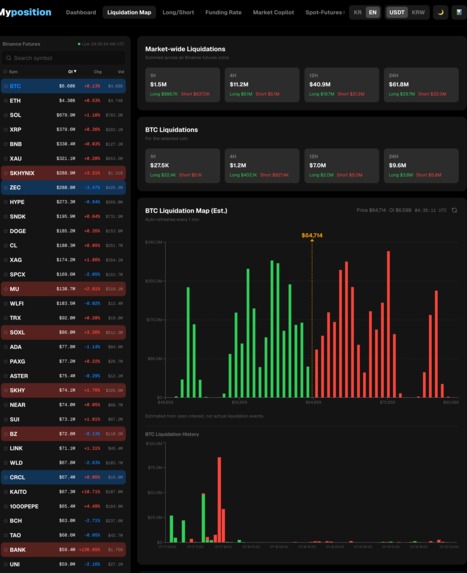467x573 pixels.
Task: Sort list by the Vol column
Action: pyautogui.click(x=121, y=72)
